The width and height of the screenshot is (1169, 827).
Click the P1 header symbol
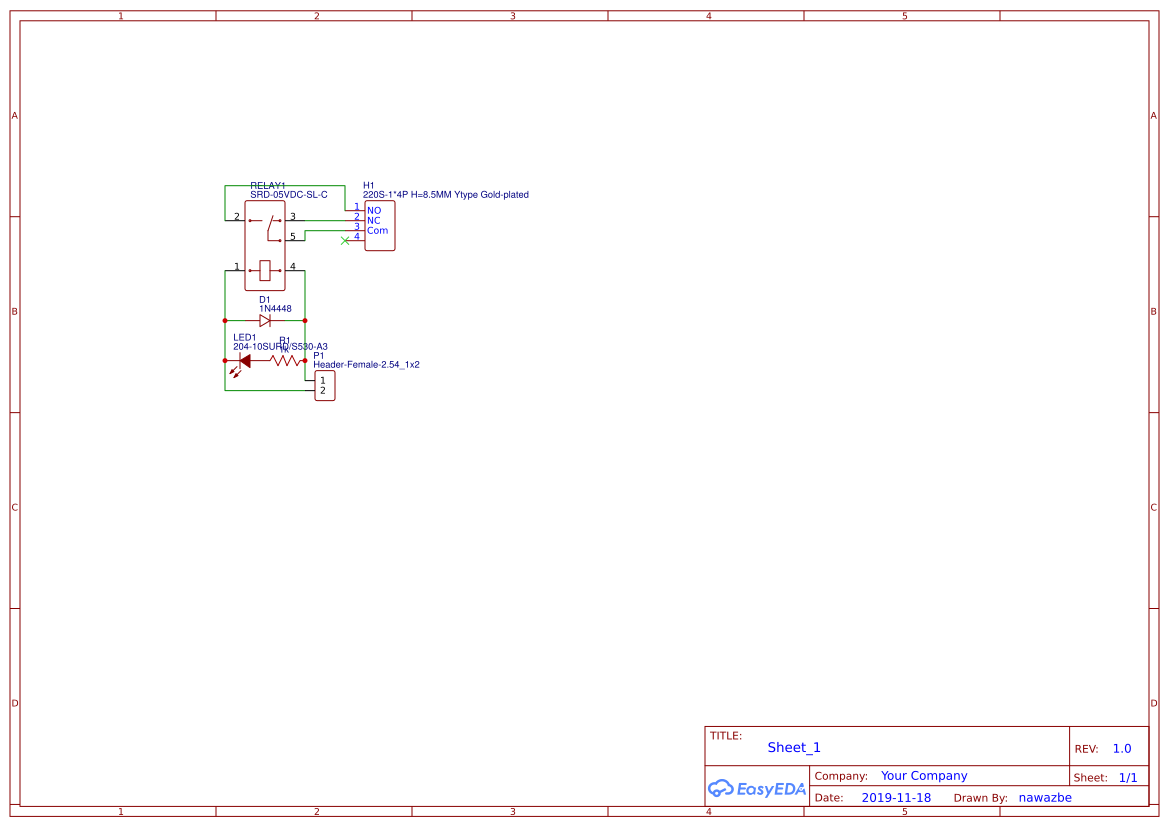tap(324, 384)
